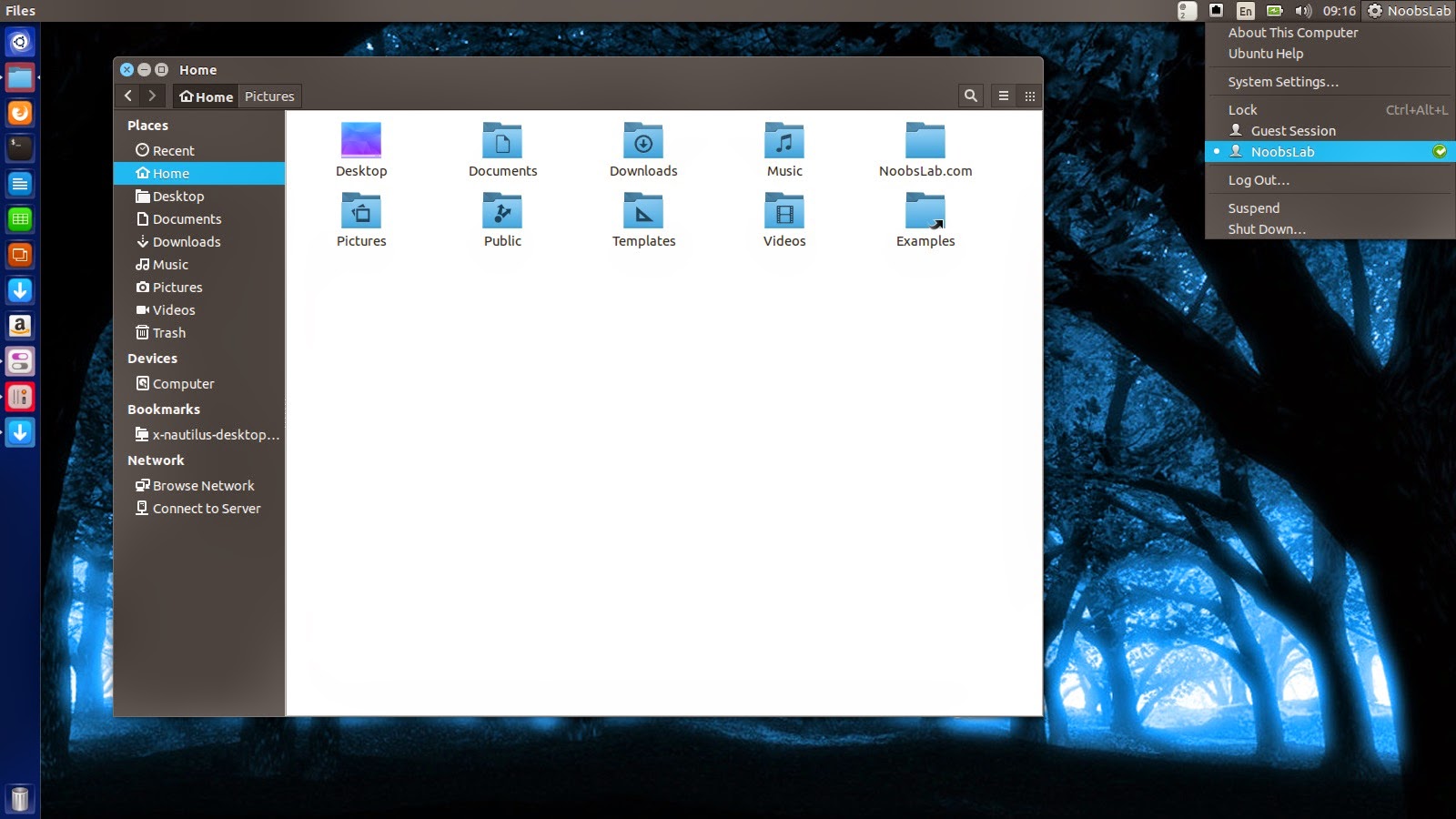This screenshot has height=819, width=1456.
Task: Select Pictures in the sidebar
Action: [199, 287]
